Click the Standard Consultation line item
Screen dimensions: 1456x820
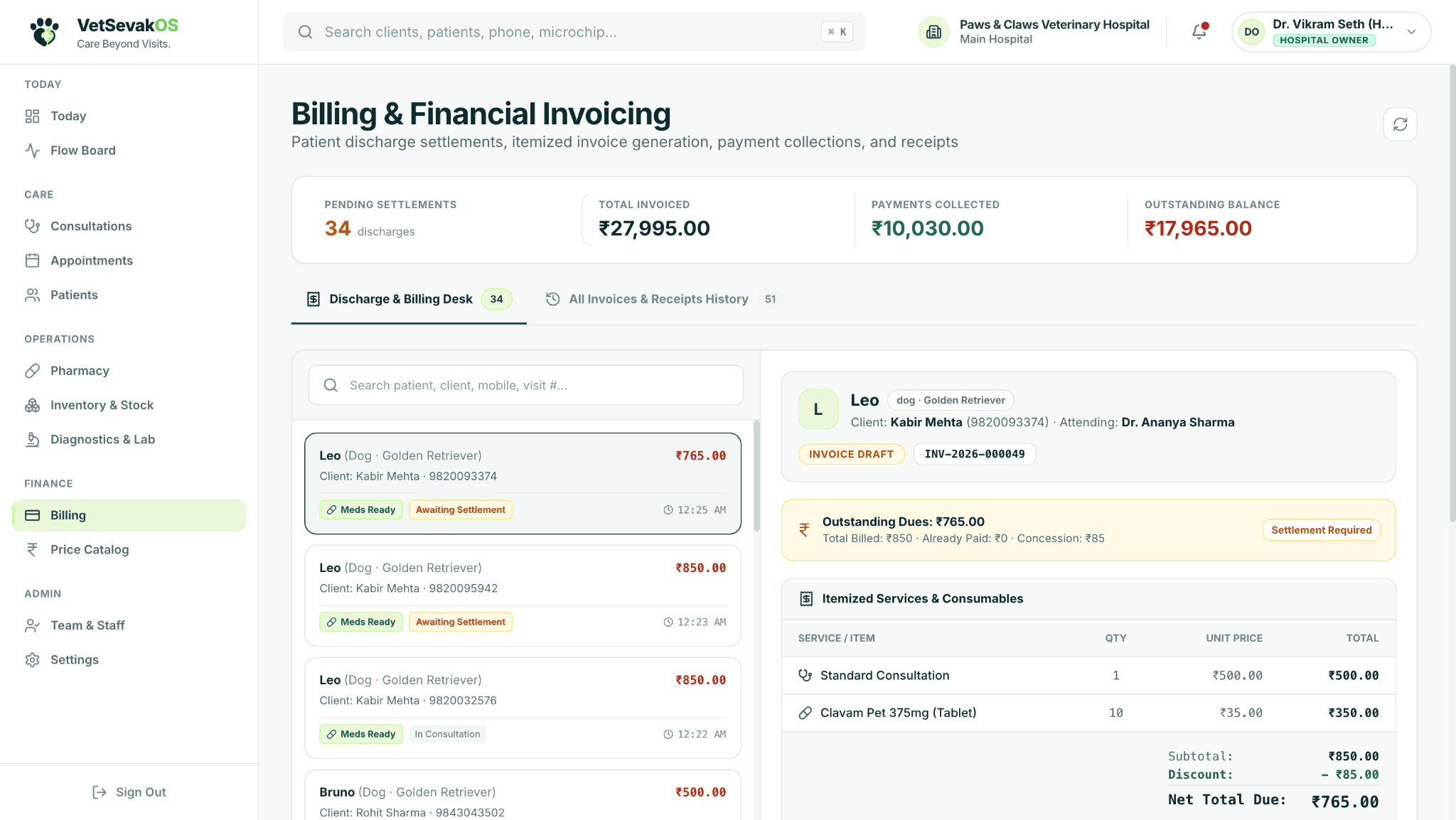(1088, 676)
